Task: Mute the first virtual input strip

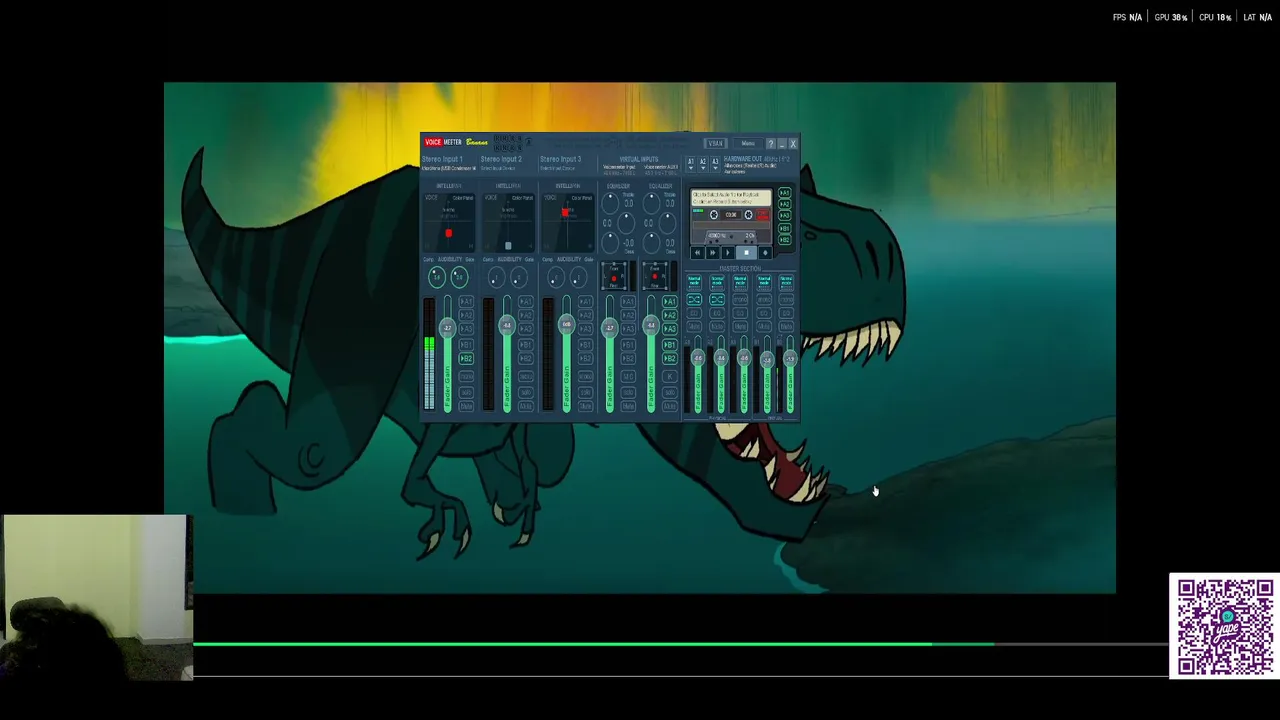Action: (x=628, y=406)
